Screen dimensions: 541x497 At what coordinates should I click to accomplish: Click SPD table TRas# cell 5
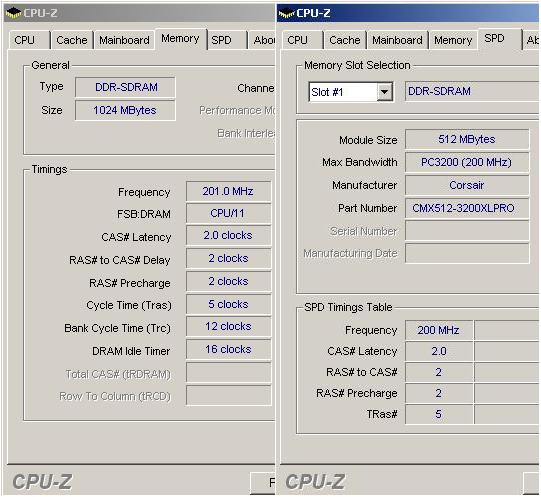point(439,414)
